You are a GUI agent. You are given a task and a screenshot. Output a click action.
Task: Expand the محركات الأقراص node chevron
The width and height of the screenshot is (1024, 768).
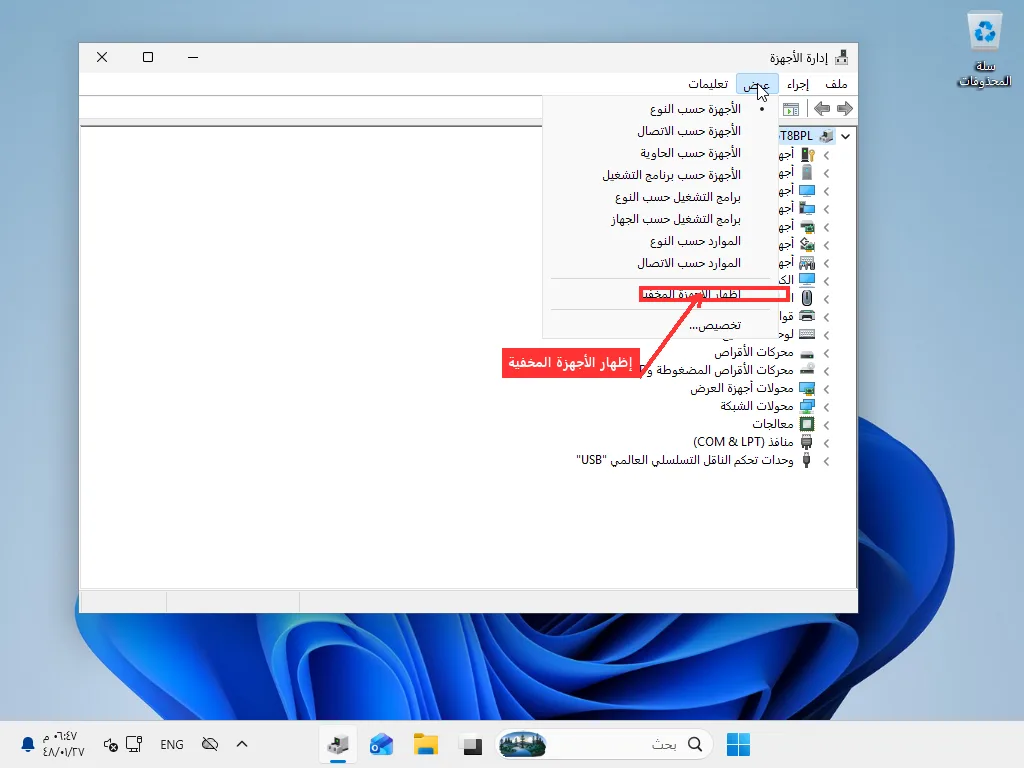click(826, 353)
